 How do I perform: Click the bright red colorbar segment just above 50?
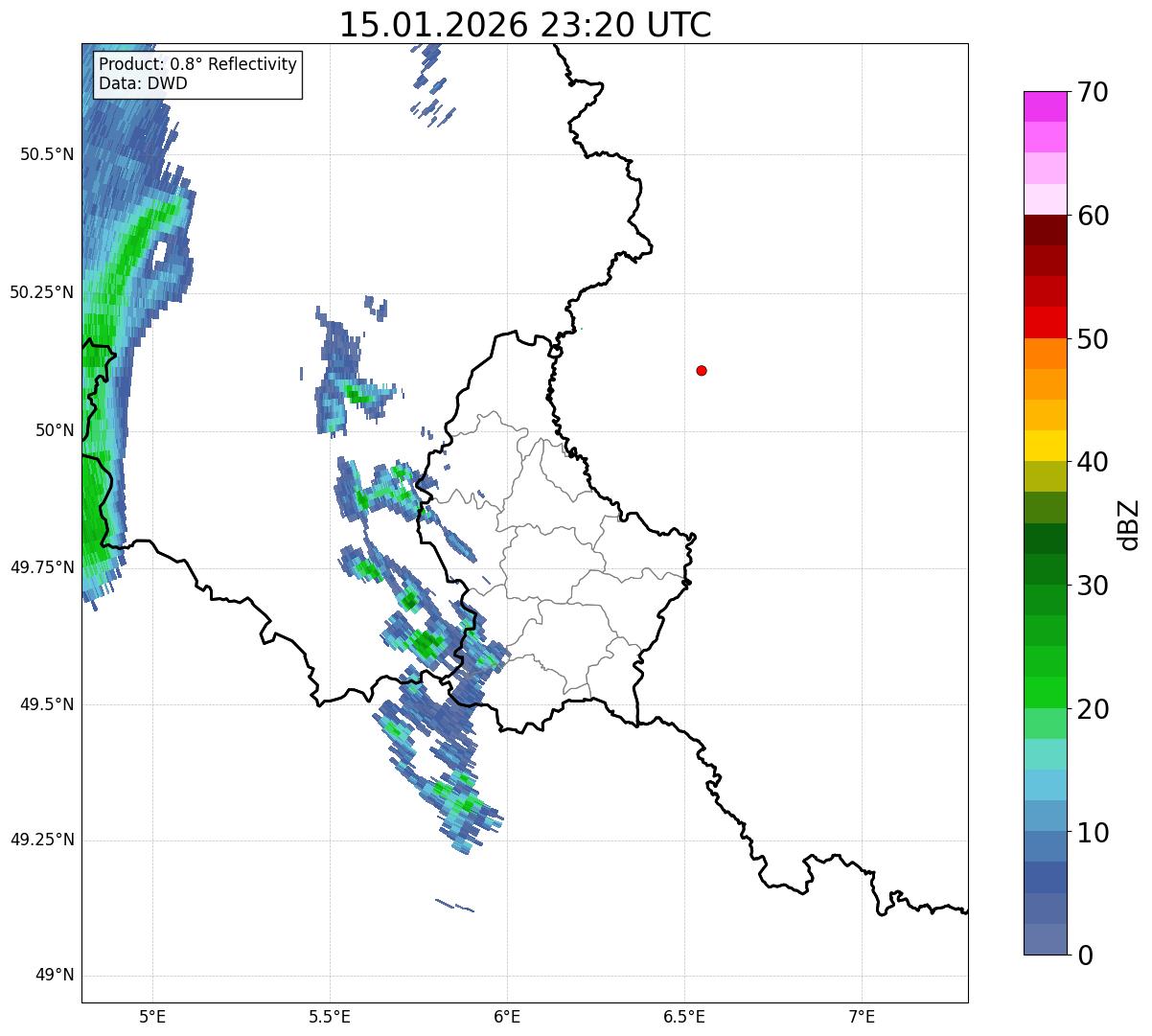click(1045, 322)
